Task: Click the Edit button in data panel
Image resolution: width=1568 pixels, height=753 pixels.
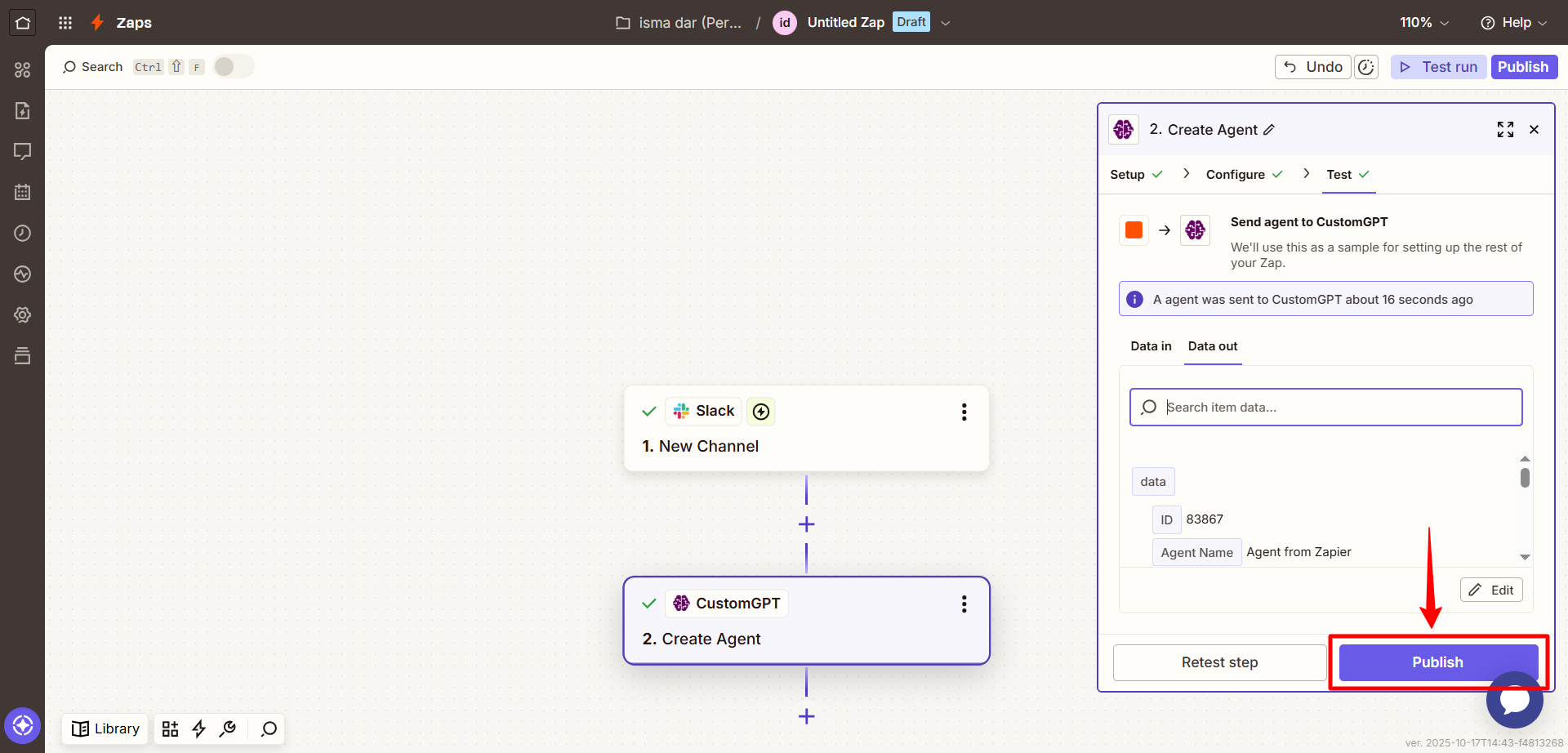Action: (1491, 590)
